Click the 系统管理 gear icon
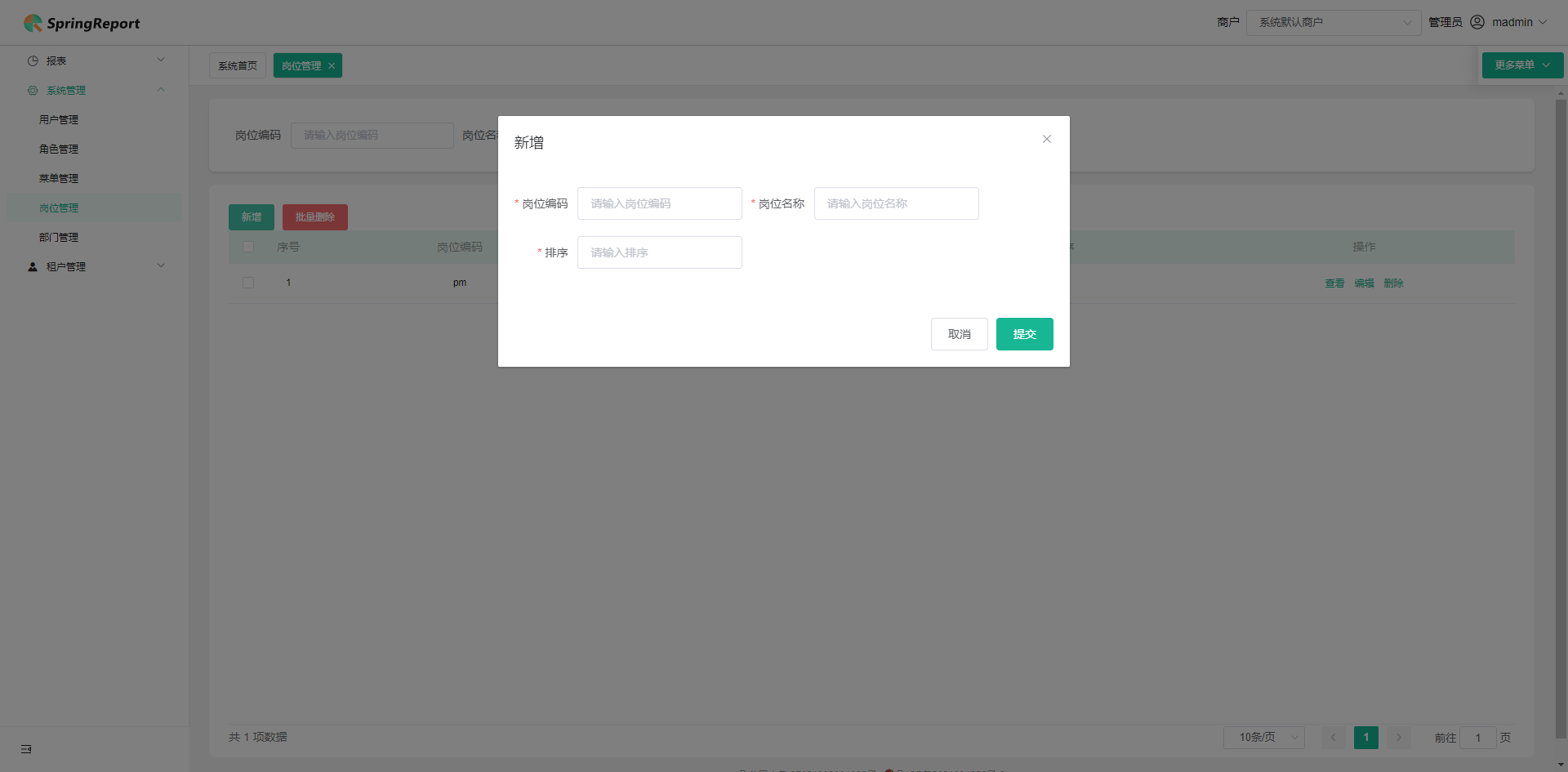This screenshot has width=1568, height=772. 33,90
